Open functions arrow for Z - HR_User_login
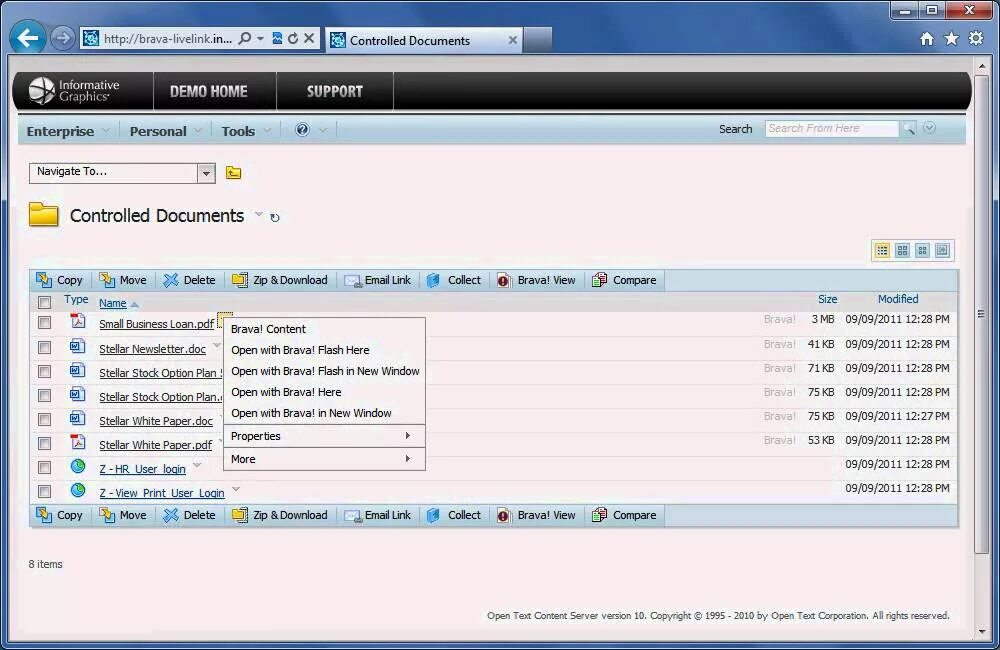1000x650 pixels. tap(197, 465)
